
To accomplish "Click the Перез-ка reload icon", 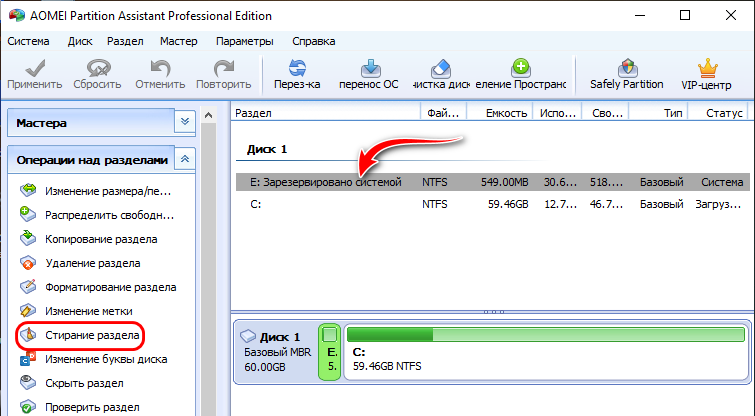I will point(297,68).
